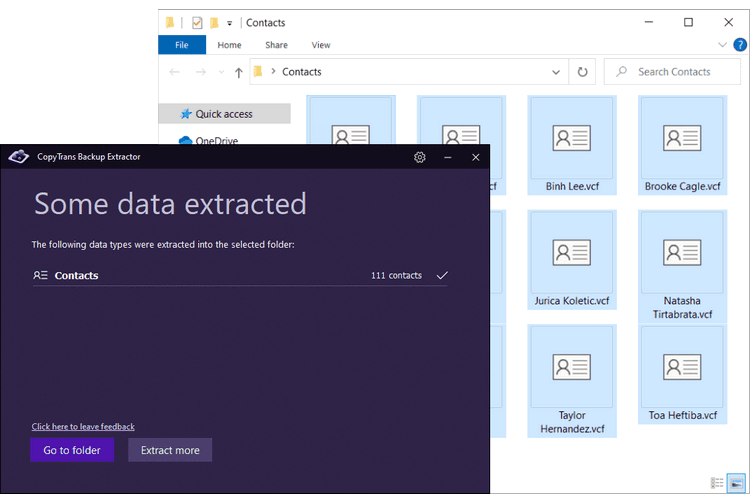Viewport: 750px width, 494px height.
Task: Click the Properties quick access toolbar icon
Action: [197, 22]
